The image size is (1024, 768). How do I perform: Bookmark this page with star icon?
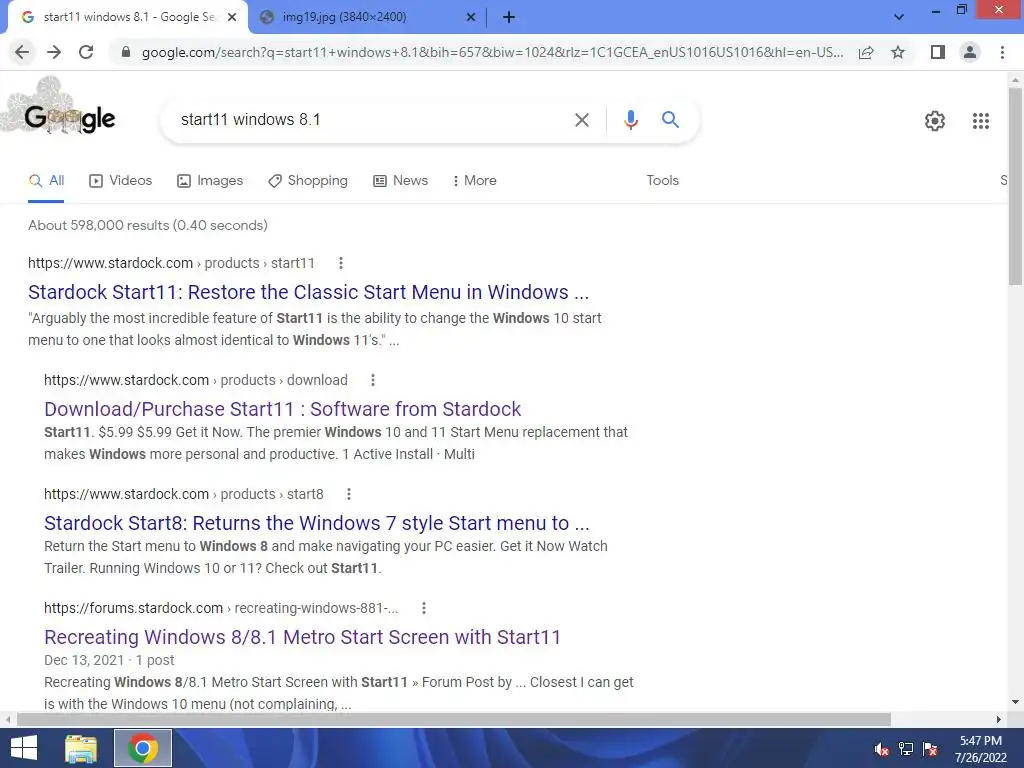[x=898, y=52]
